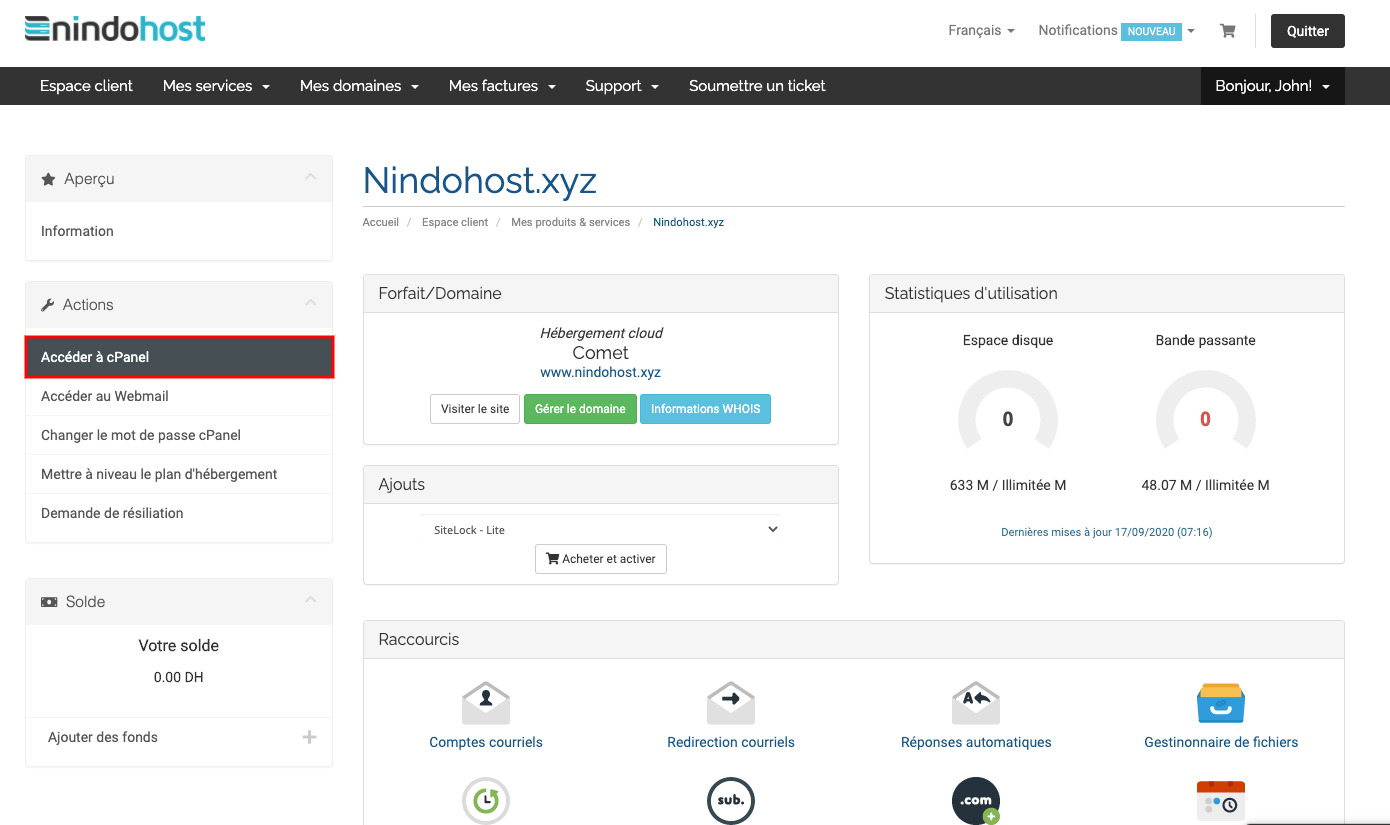Open Bonjour, John! account dropdown
Viewport: 1390px width, 825px height.
coord(1272,86)
